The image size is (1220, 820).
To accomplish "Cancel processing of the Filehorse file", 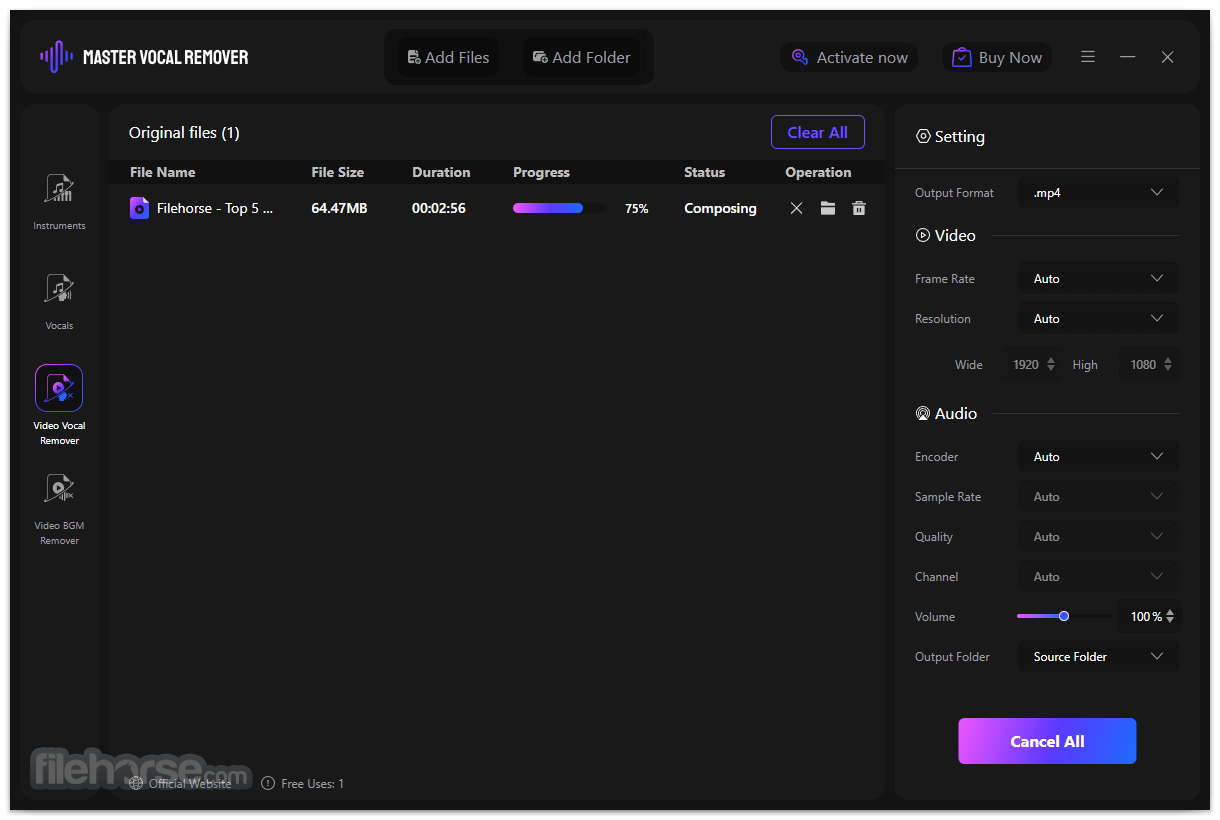I will (796, 208).
